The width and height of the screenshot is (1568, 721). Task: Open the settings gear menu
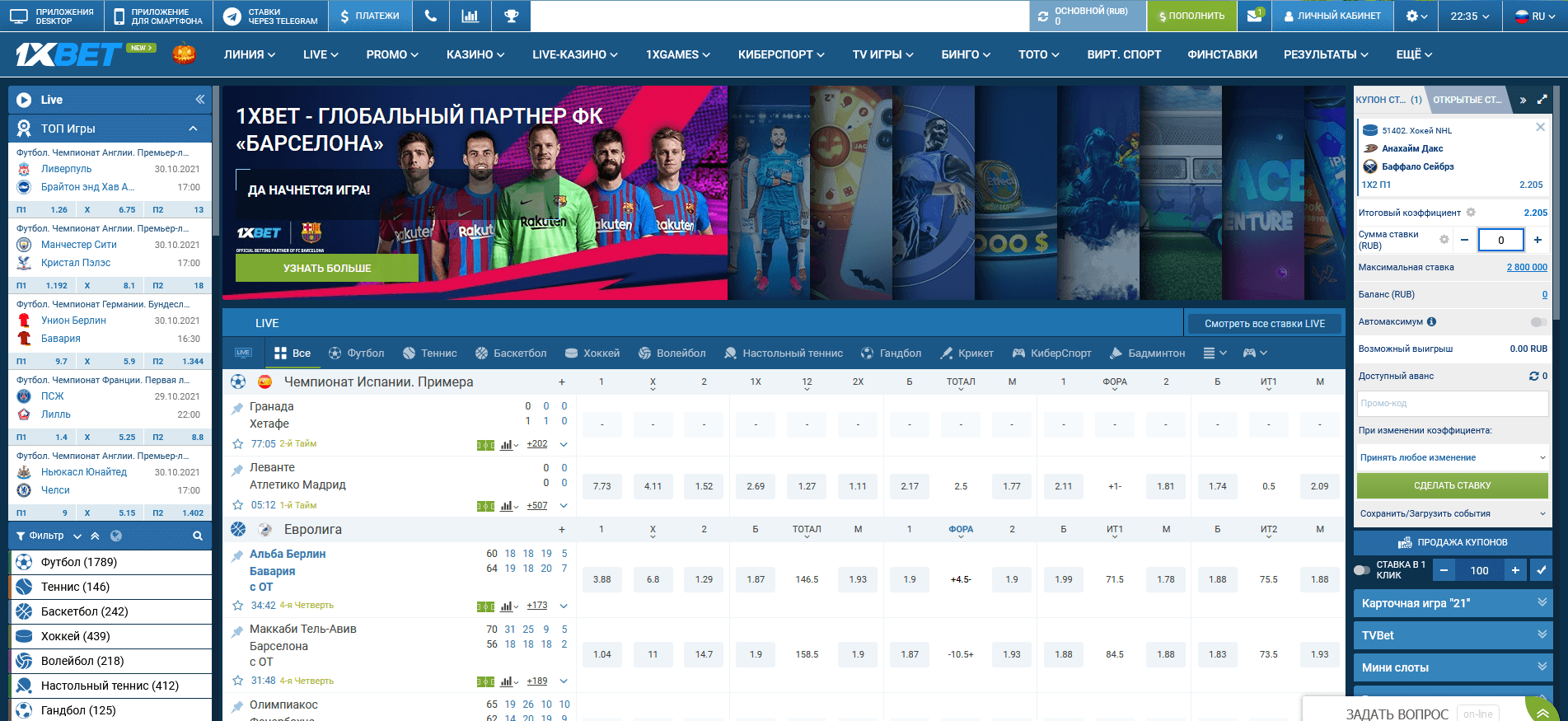coord(1416,16)
